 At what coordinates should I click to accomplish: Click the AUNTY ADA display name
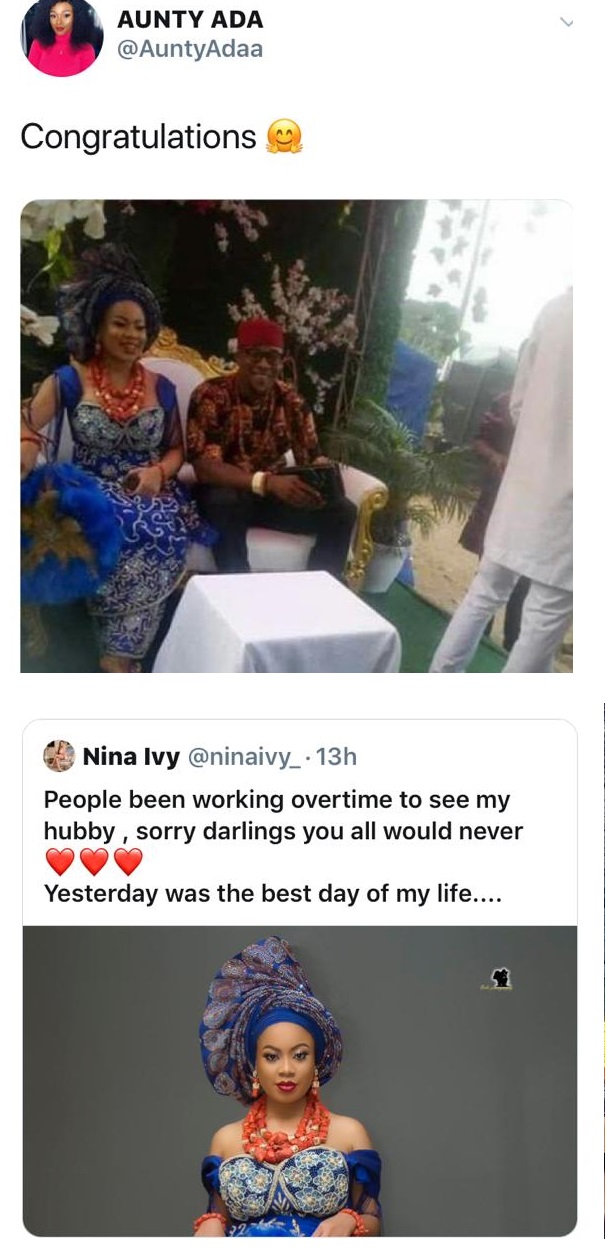[x=189, y=21]
